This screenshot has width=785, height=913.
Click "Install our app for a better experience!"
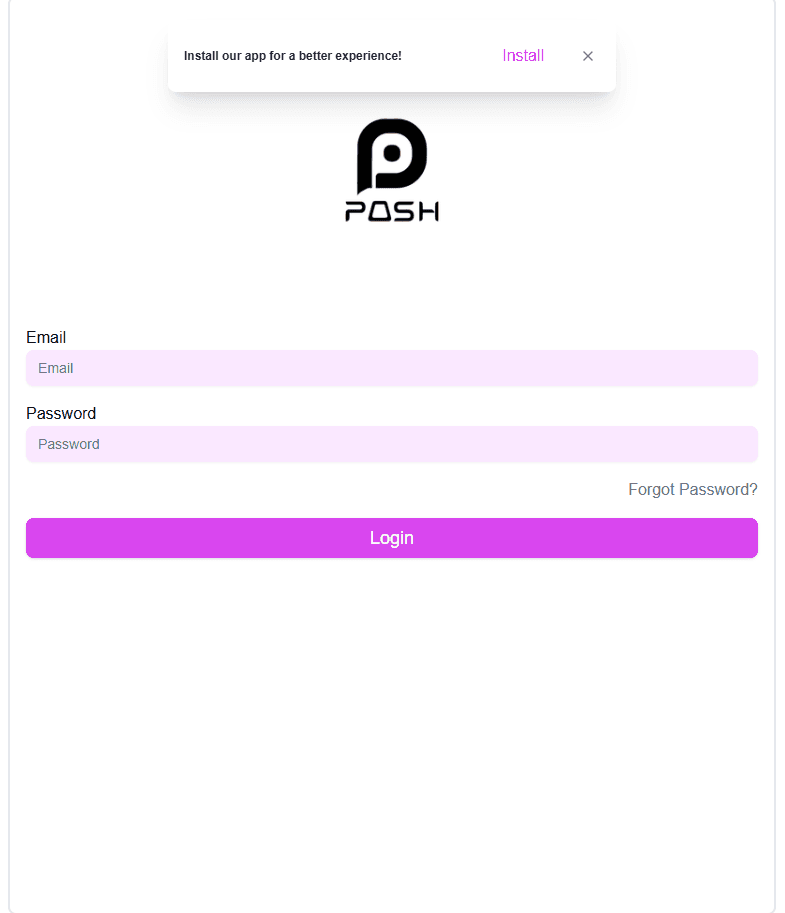293,56
